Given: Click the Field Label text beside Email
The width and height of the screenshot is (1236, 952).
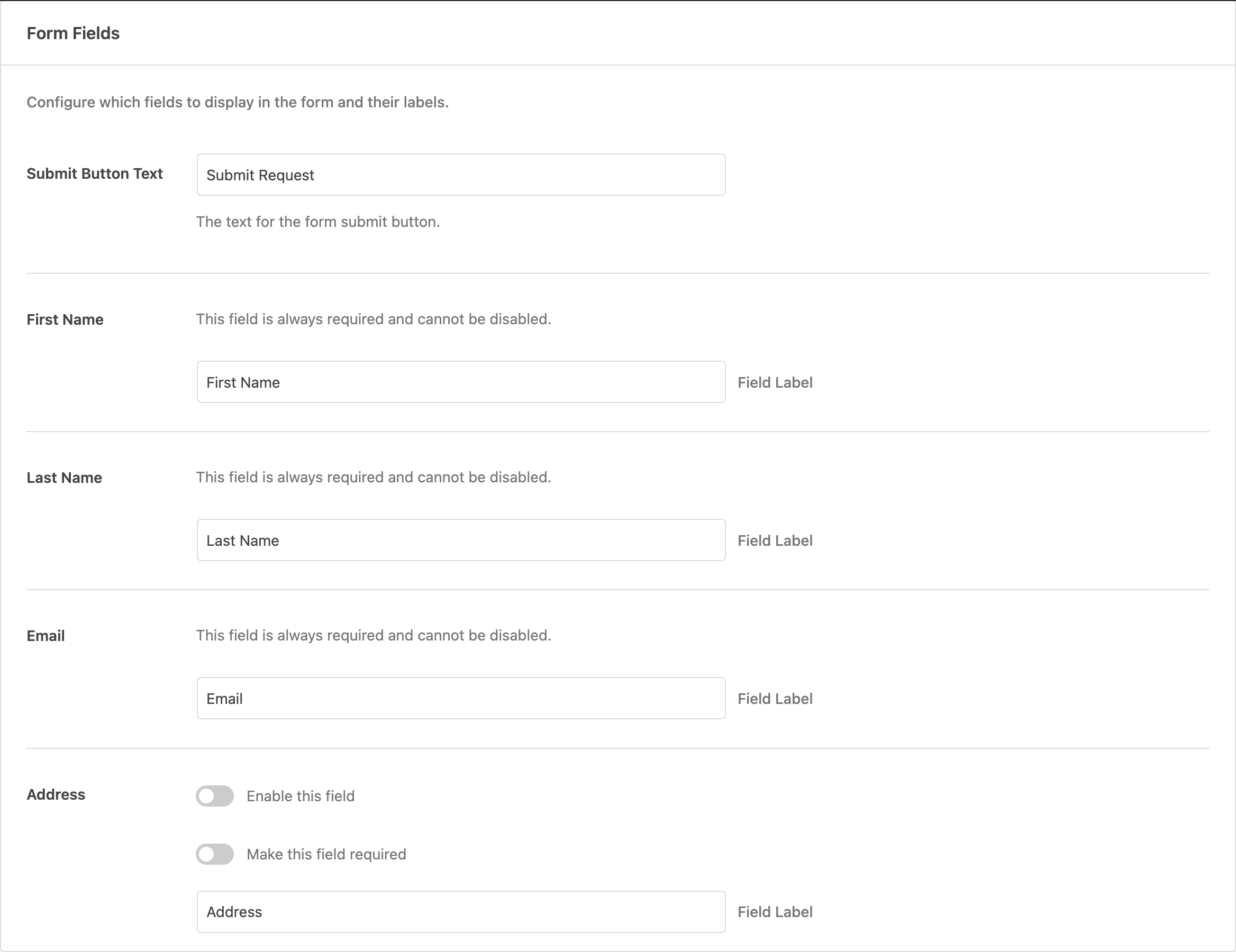Looking at the screenshot, I should pyautogui.click(x=774, y=698).
